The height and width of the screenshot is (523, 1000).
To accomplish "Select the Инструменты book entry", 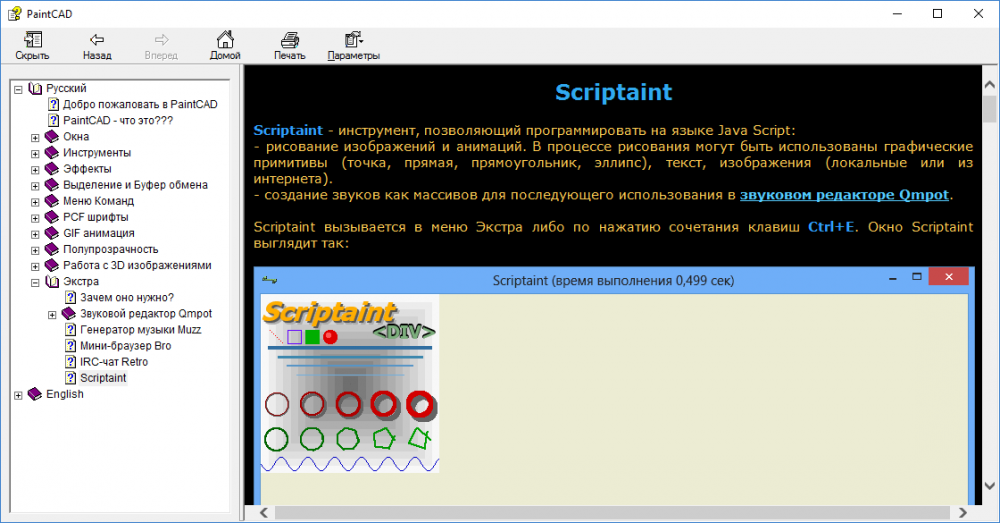I will 97,152.
